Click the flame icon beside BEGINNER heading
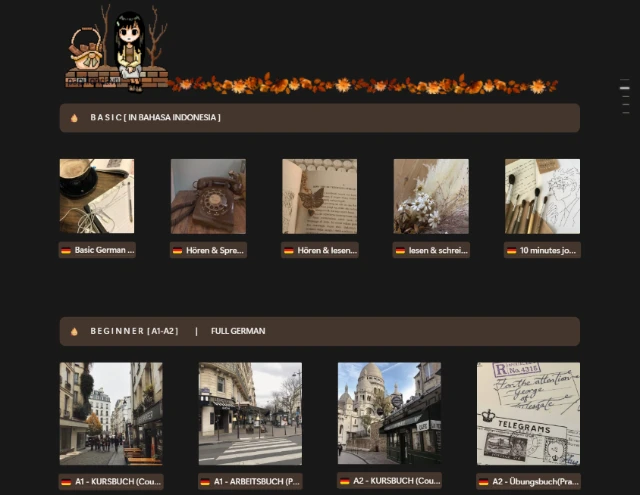The height and width of the screenshot is (495, 640). pos(74,331)
